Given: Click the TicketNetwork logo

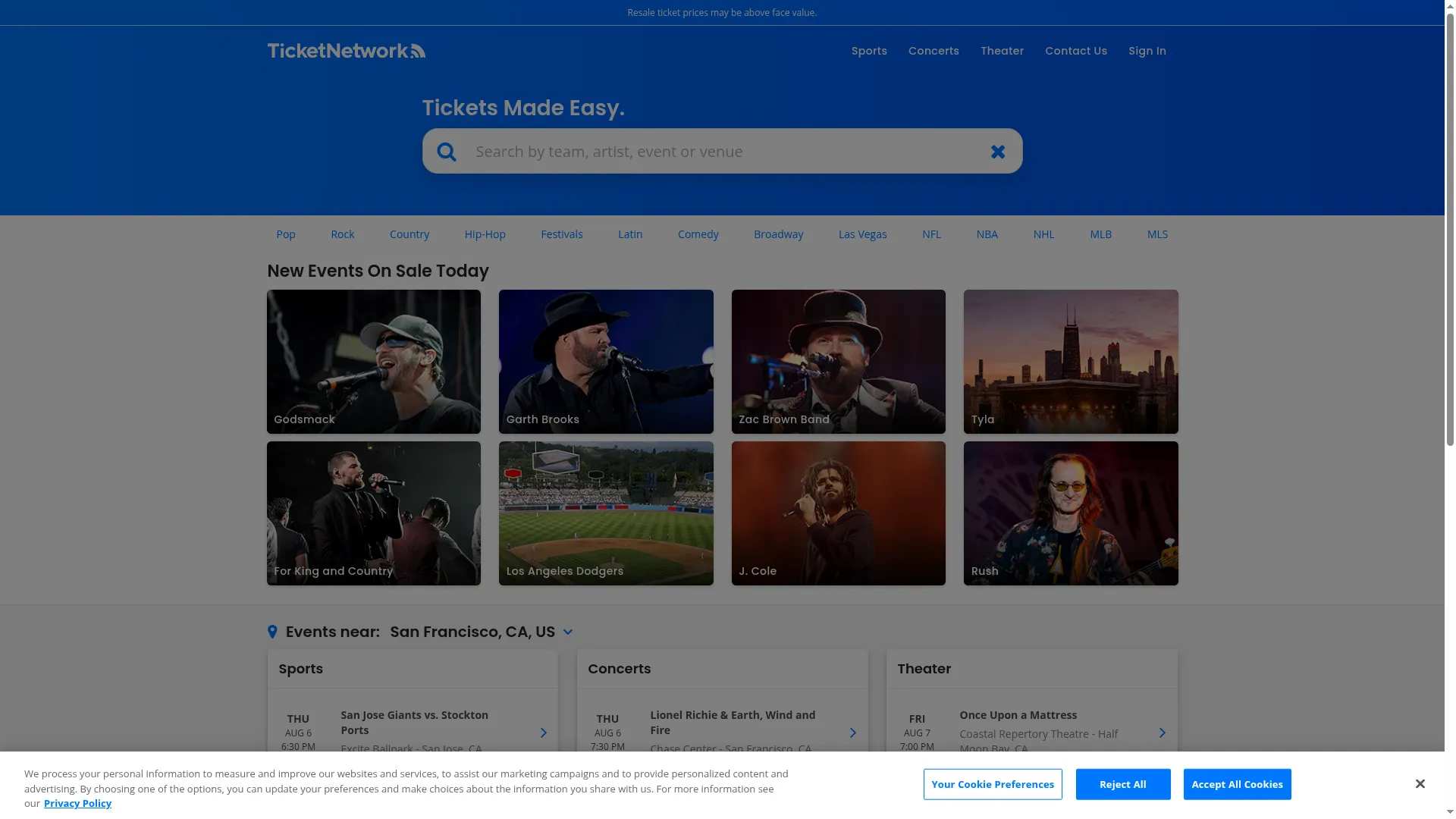Looking at the screenshot, I should (x=346, y=51).
